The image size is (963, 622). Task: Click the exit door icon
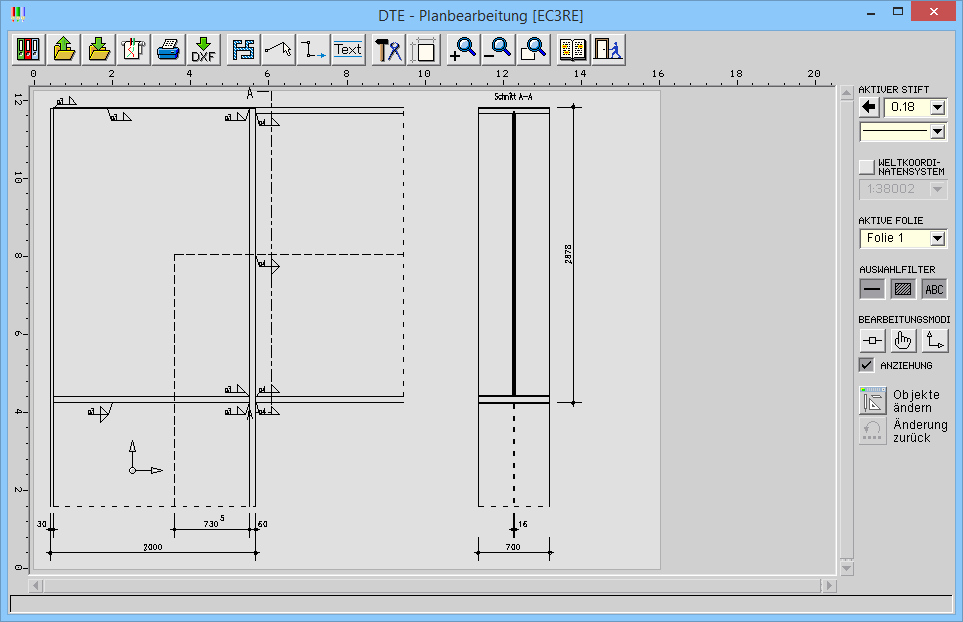[607, 49]
